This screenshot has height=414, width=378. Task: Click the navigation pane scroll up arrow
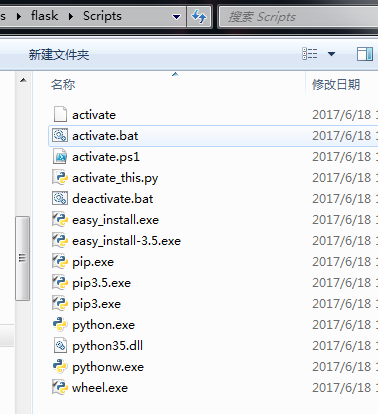tap(23, 80)
